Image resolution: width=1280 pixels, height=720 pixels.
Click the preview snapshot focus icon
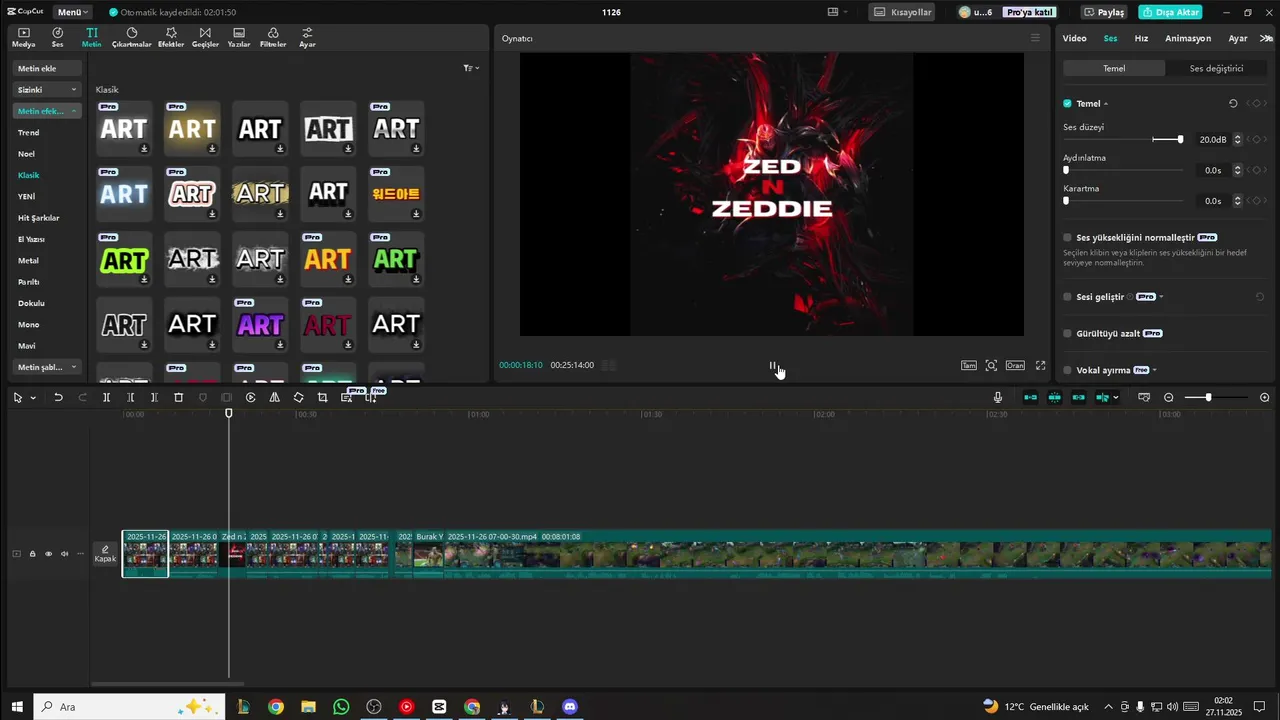click(x=991, y=365)
